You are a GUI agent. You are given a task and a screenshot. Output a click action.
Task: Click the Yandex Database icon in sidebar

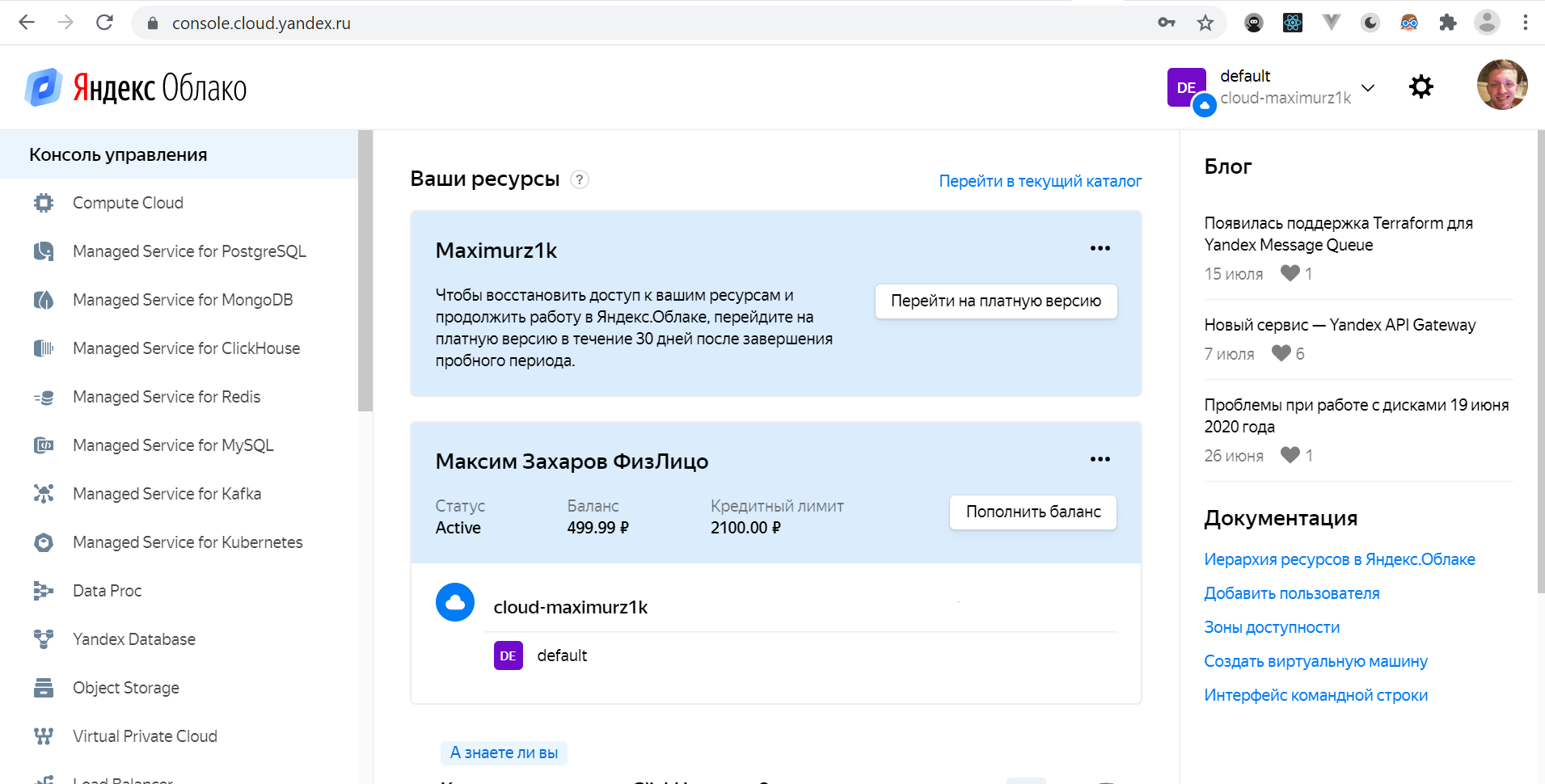tap(44, 639)
